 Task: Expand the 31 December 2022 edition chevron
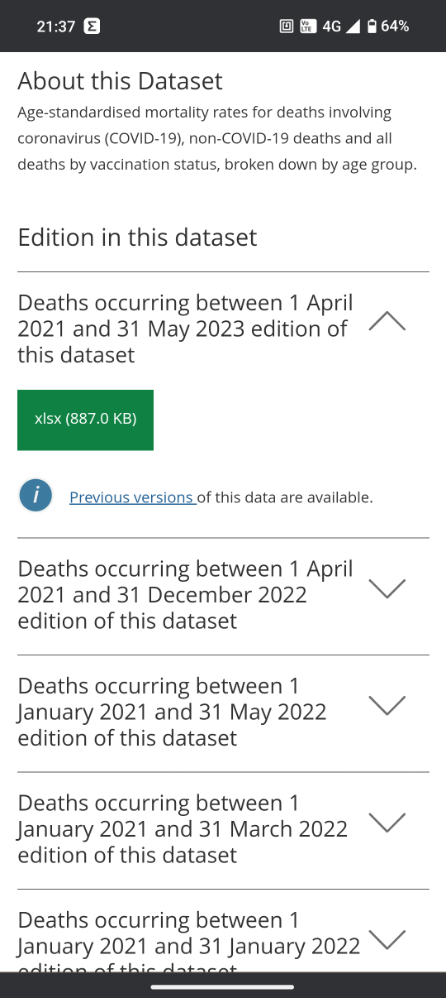click(387, 589)
